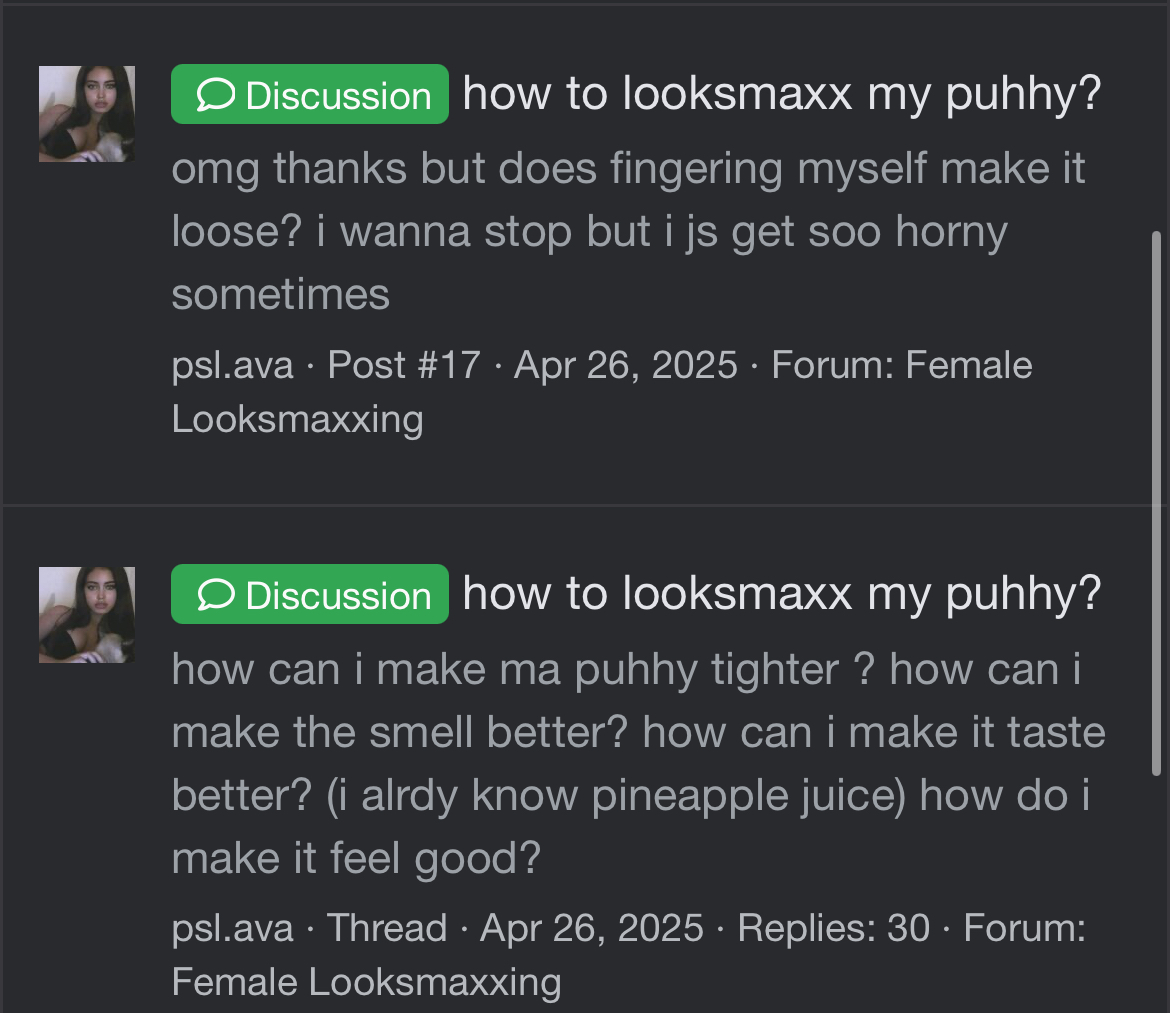The image size is (1170, 1013).
Task: Click the speech bubble icon in the first Discussion badge
Action: click(x=215, y=95)
